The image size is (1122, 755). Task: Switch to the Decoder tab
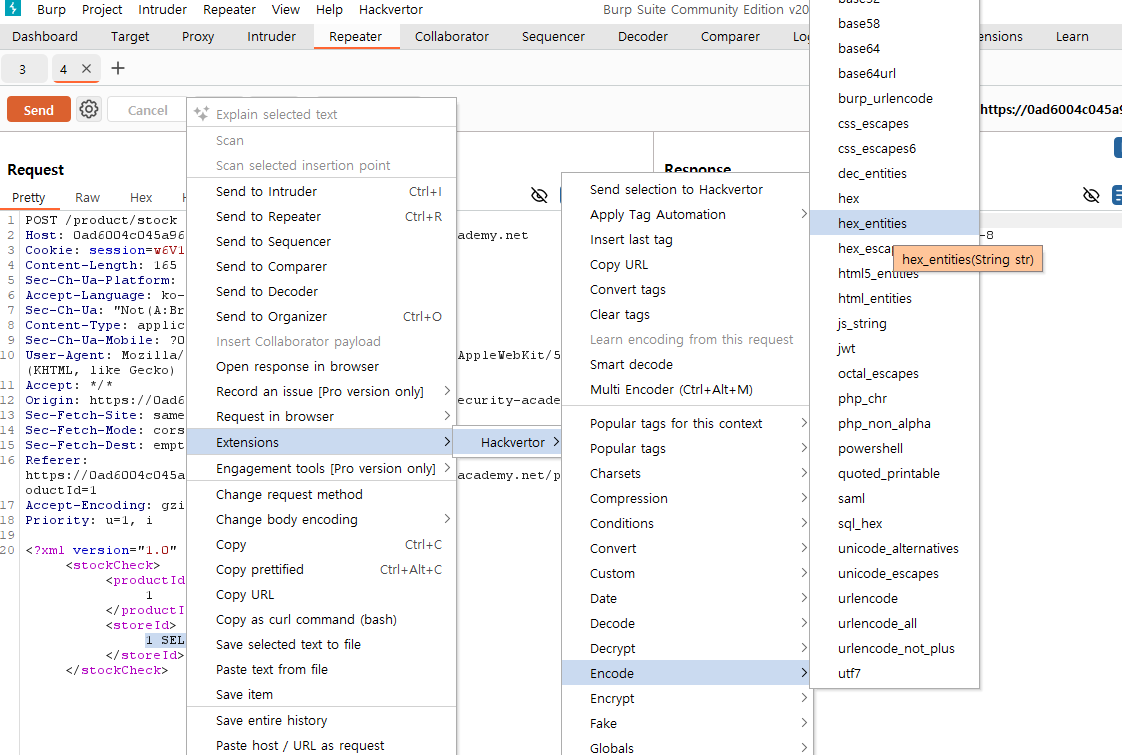coord(643,36)
